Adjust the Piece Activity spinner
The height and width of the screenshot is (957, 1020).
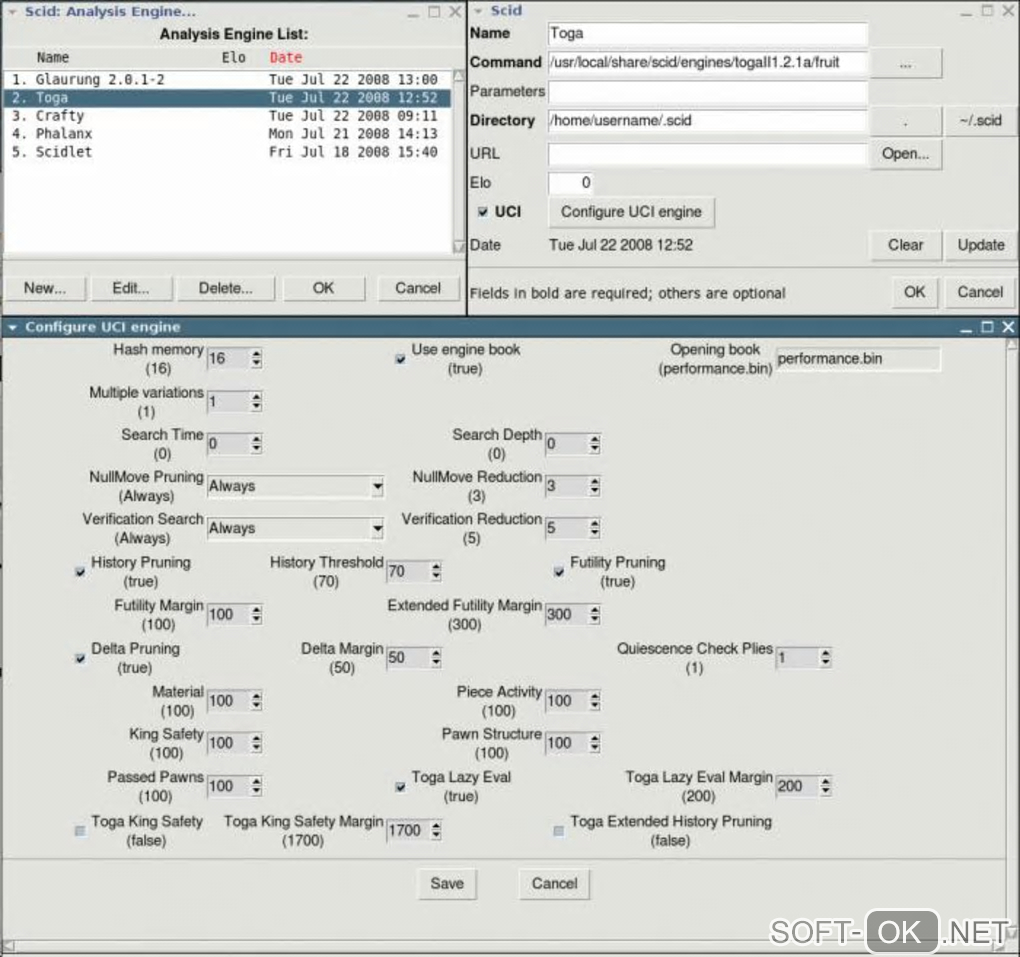click(573, 701)
